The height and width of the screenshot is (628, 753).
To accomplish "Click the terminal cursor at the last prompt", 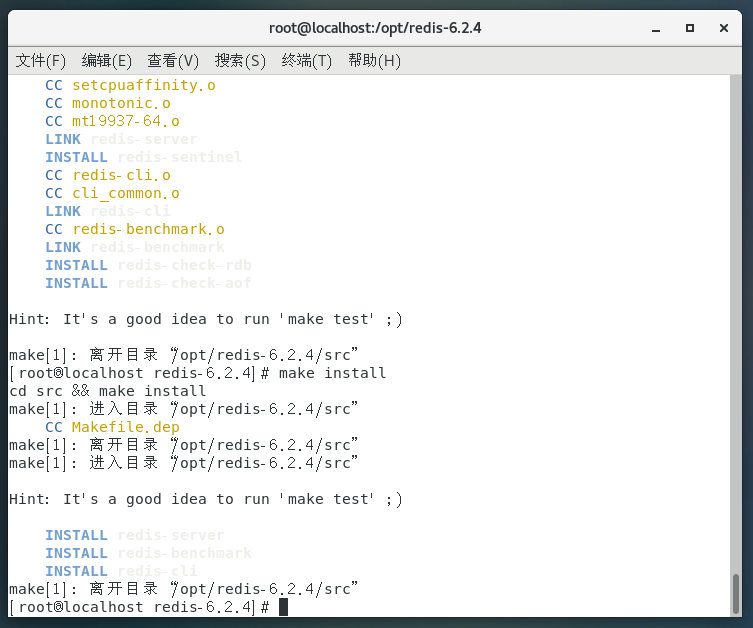I will [283, 607].
